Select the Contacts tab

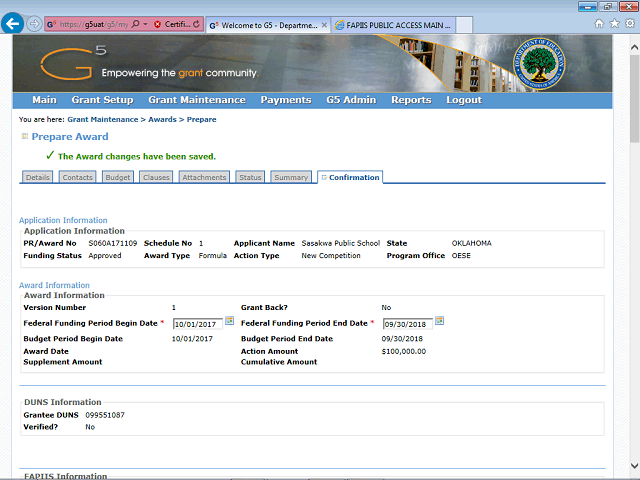(78, 177)
